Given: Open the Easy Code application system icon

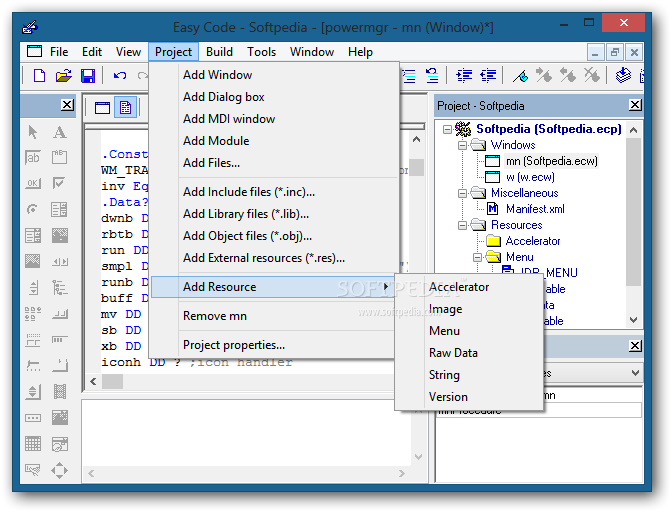Looking at the screenshot, I should [30, 27].
